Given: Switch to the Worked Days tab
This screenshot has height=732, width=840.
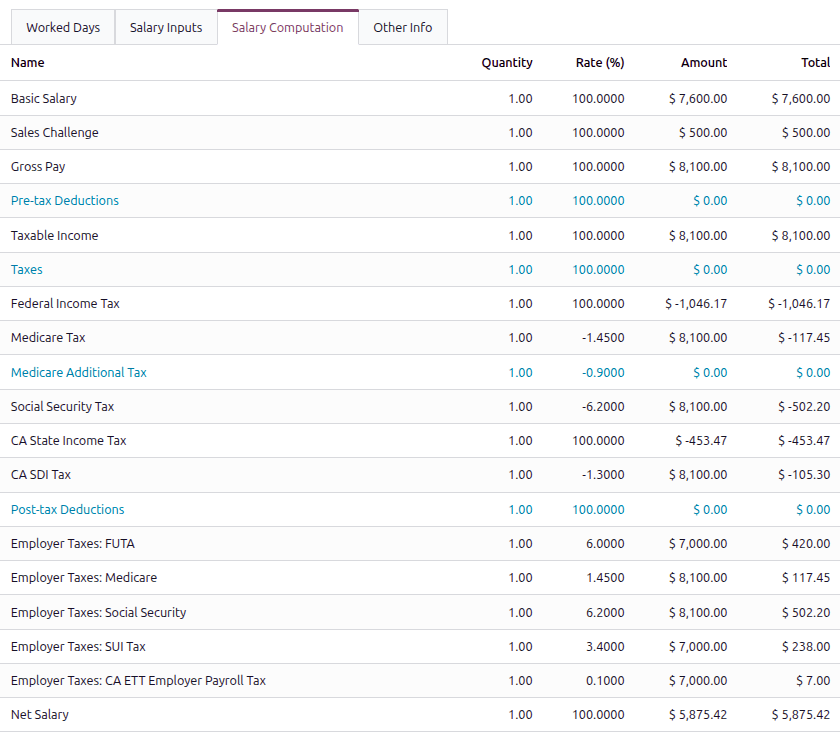Looking at the screenshot, I should [x=63, y=27].
